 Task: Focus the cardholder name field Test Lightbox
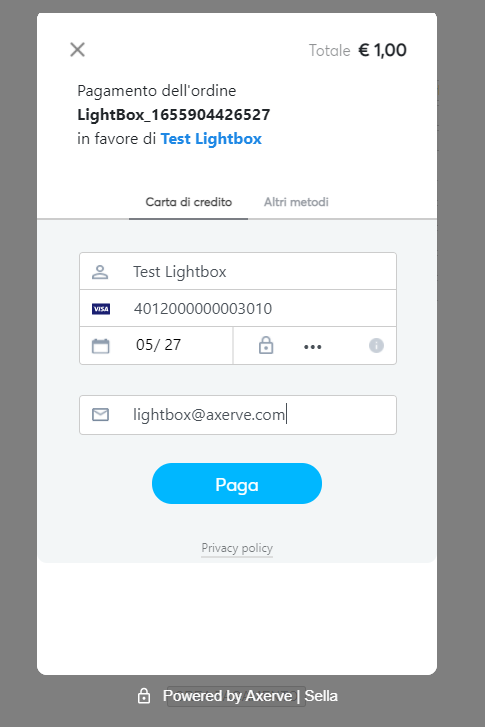tap(238, 271)
